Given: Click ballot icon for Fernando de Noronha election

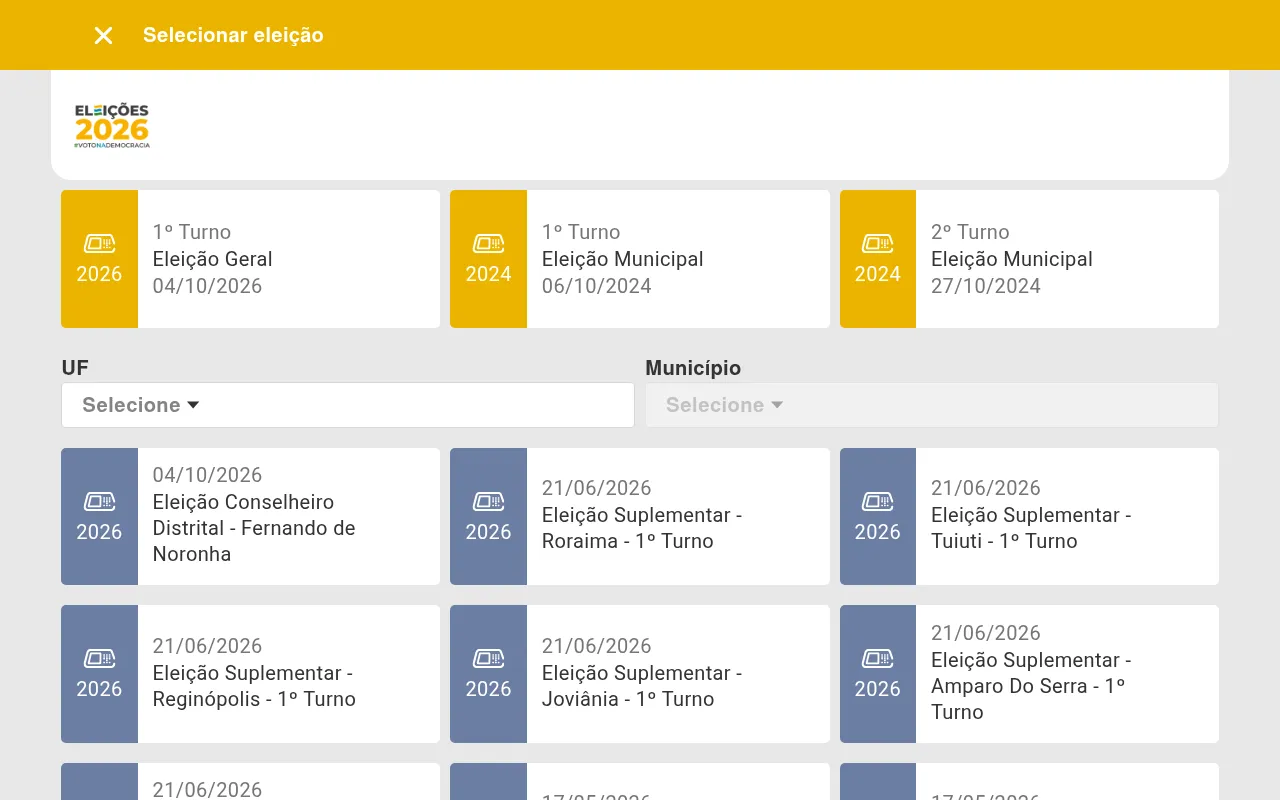Looking at the screenshot, I should (x=99, y=501).
